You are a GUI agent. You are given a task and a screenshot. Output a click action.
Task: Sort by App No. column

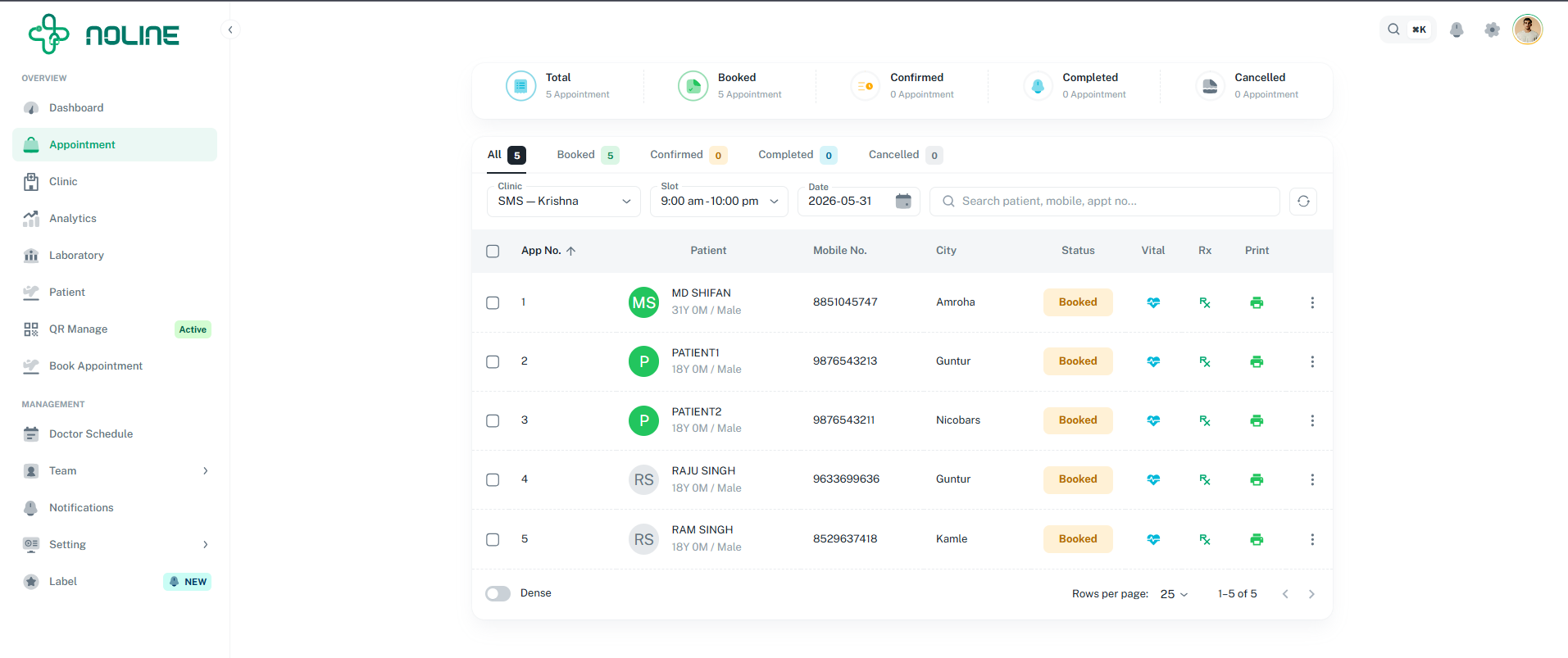tap(548, 251)
